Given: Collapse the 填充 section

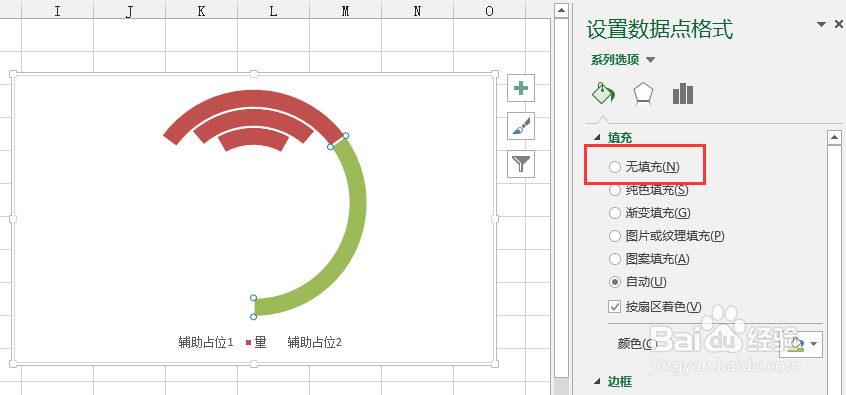Looking at the screenshot, I should click(597, 138).
